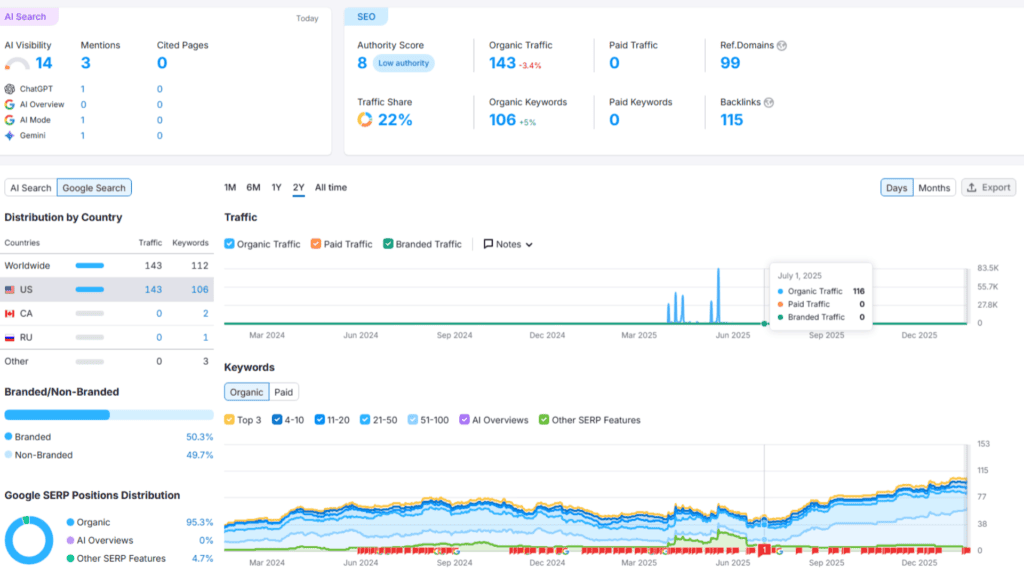Click the Export button

(x=987, y=187)
